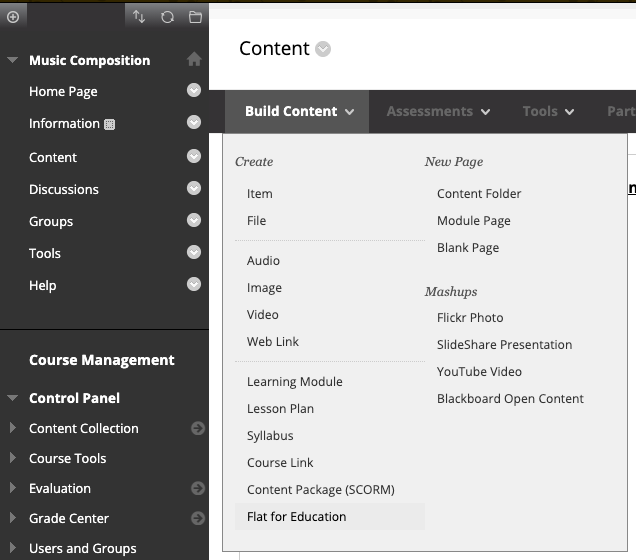Expand Grade Center triangle

(x=13, y=518)
